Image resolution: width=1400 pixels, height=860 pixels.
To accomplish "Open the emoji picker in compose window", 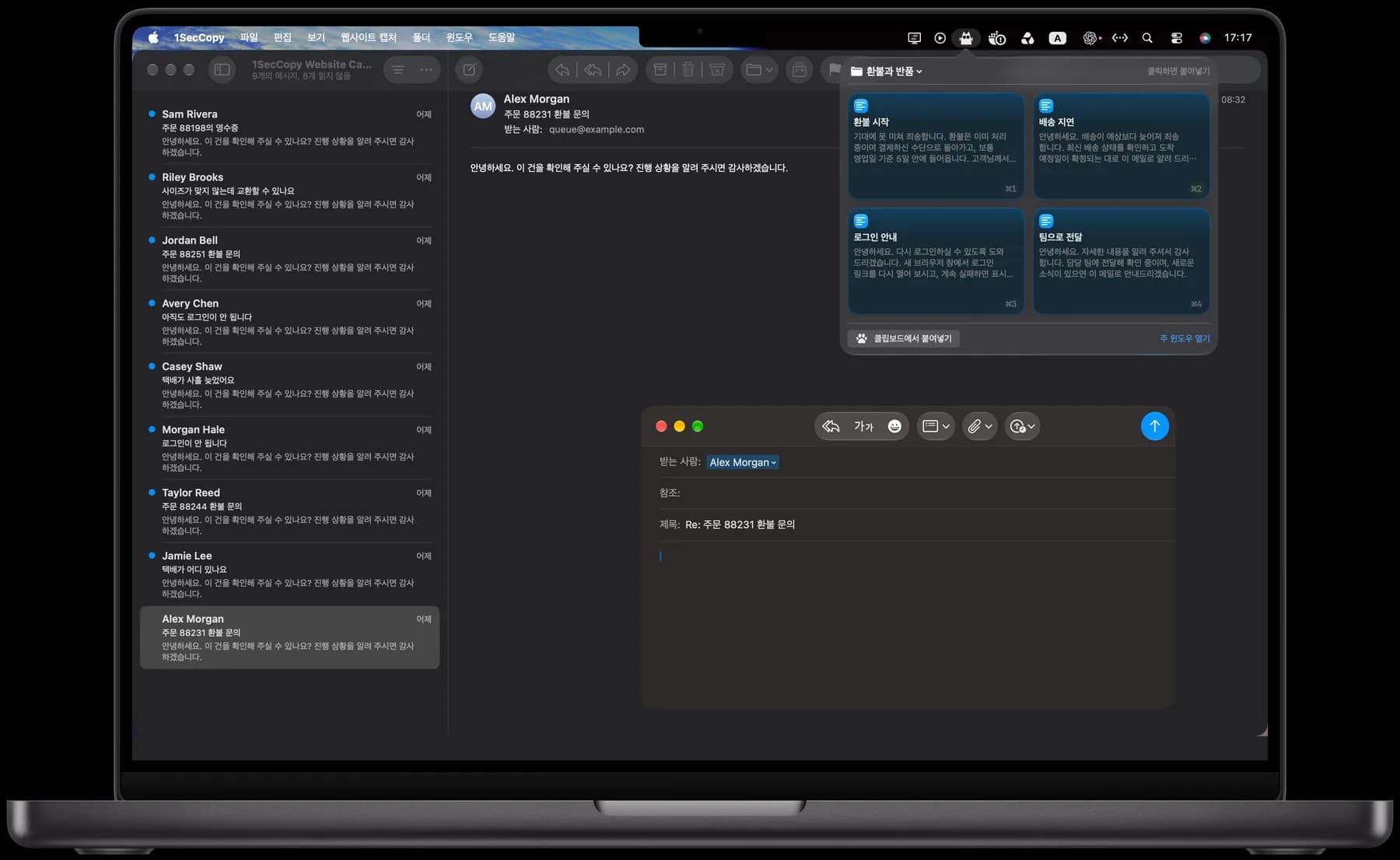I will point(894,426).
